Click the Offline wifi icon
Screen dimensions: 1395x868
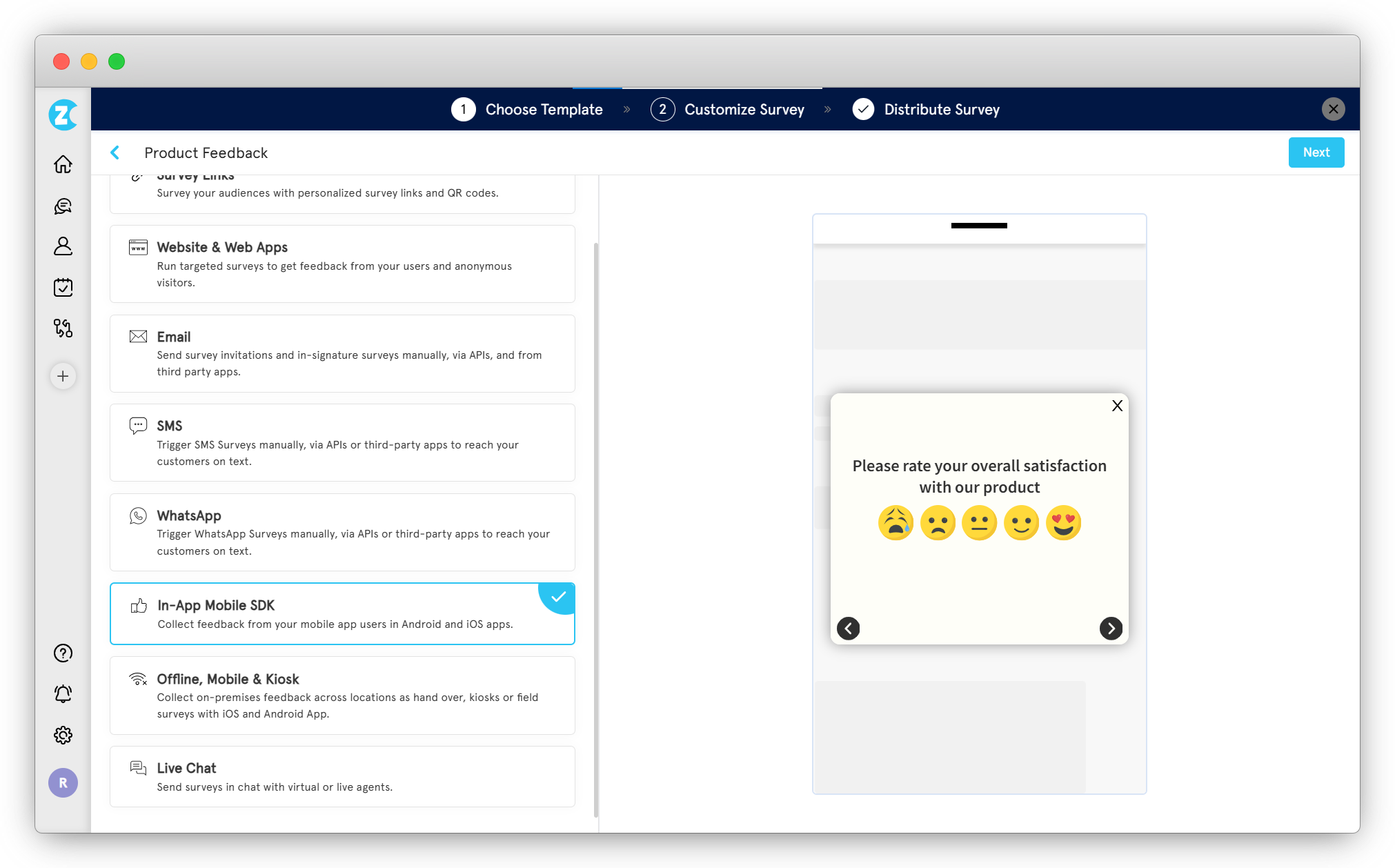[138, 679]
